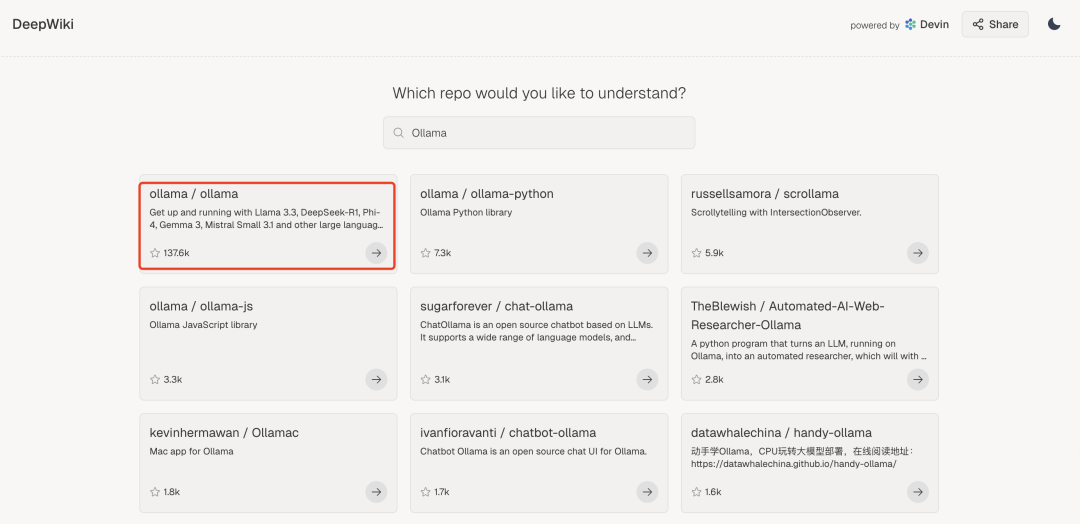Click star icon beside 1.6k
The width and height of the screenshot is (1080, 524).
696,492
